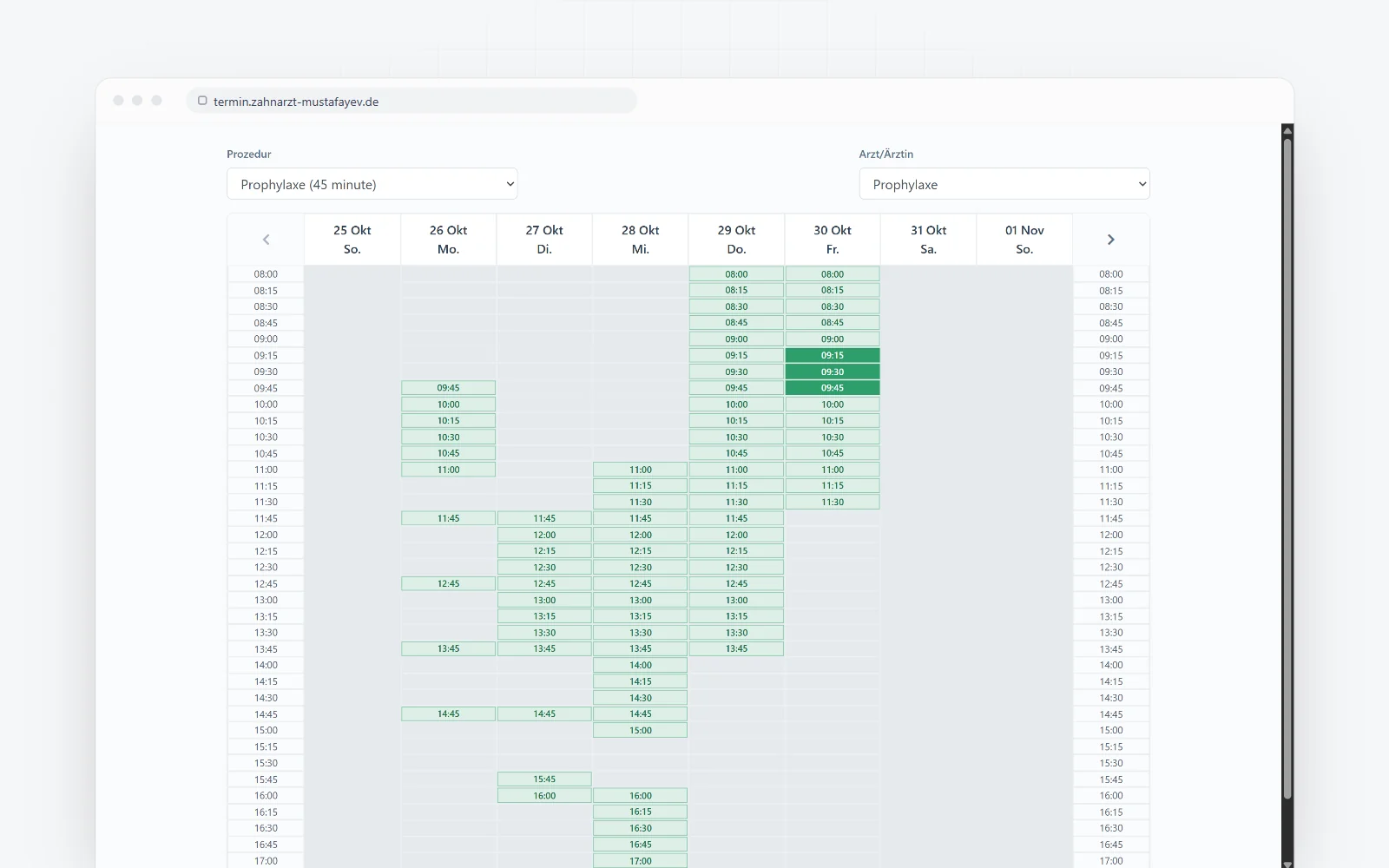Click the Prozedur label

click(249, 154)
